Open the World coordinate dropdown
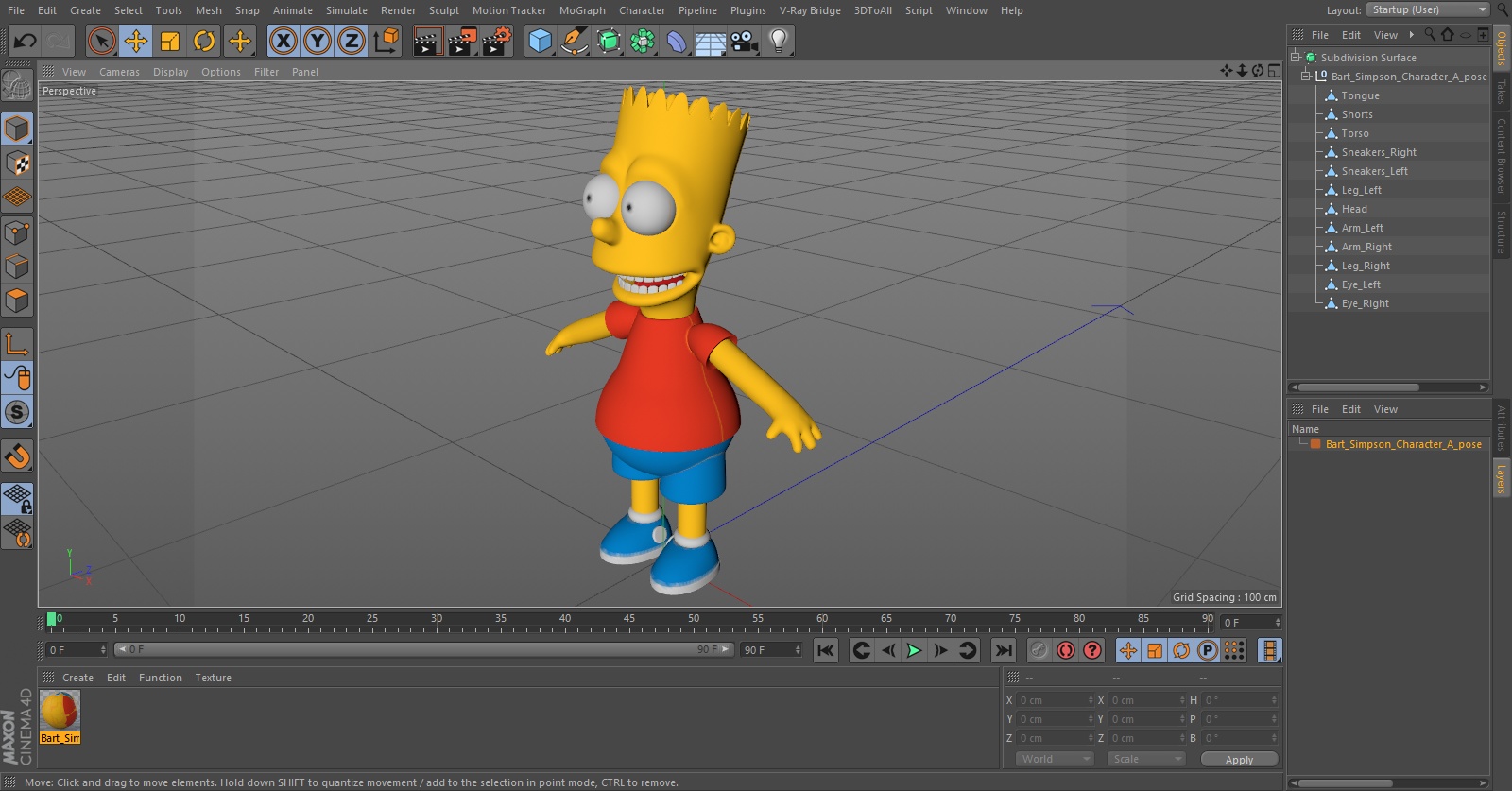The image size is (1512, 791). pyautogui.click(x=1055, y=759)
